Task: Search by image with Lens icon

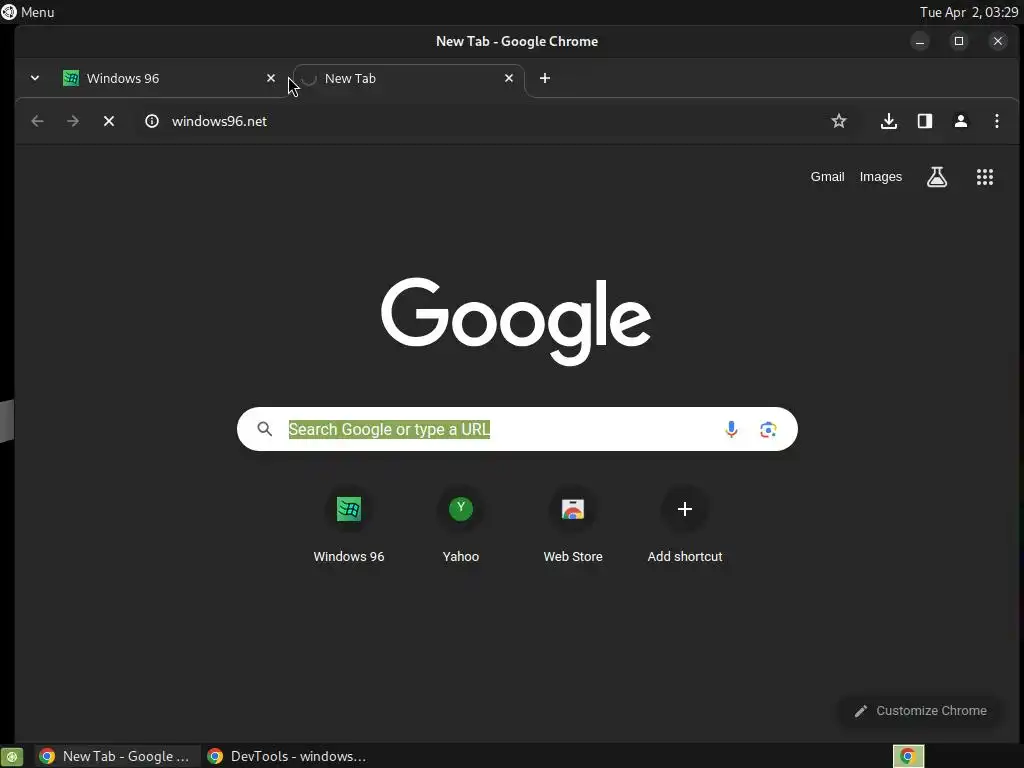Action: coord(768,429)
